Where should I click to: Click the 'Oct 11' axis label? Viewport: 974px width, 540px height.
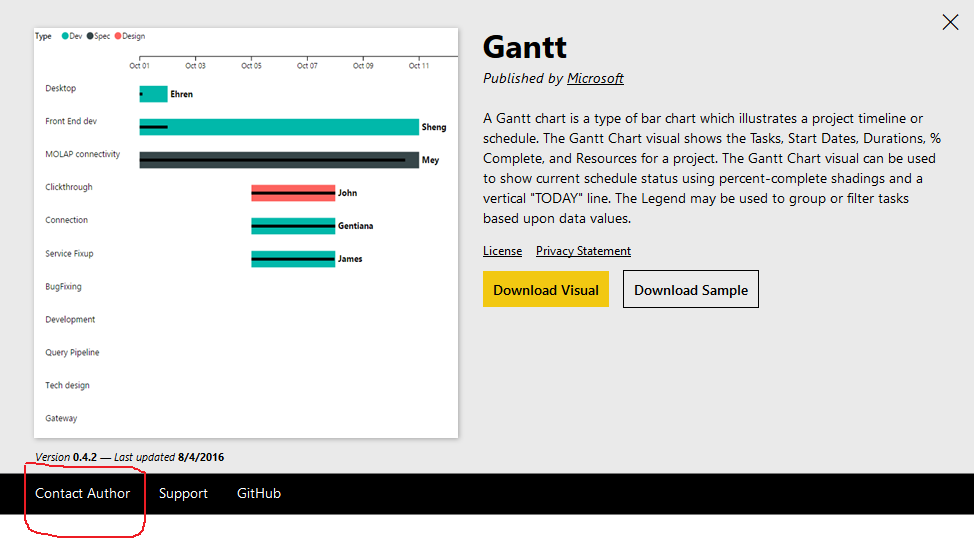[419, 65]
